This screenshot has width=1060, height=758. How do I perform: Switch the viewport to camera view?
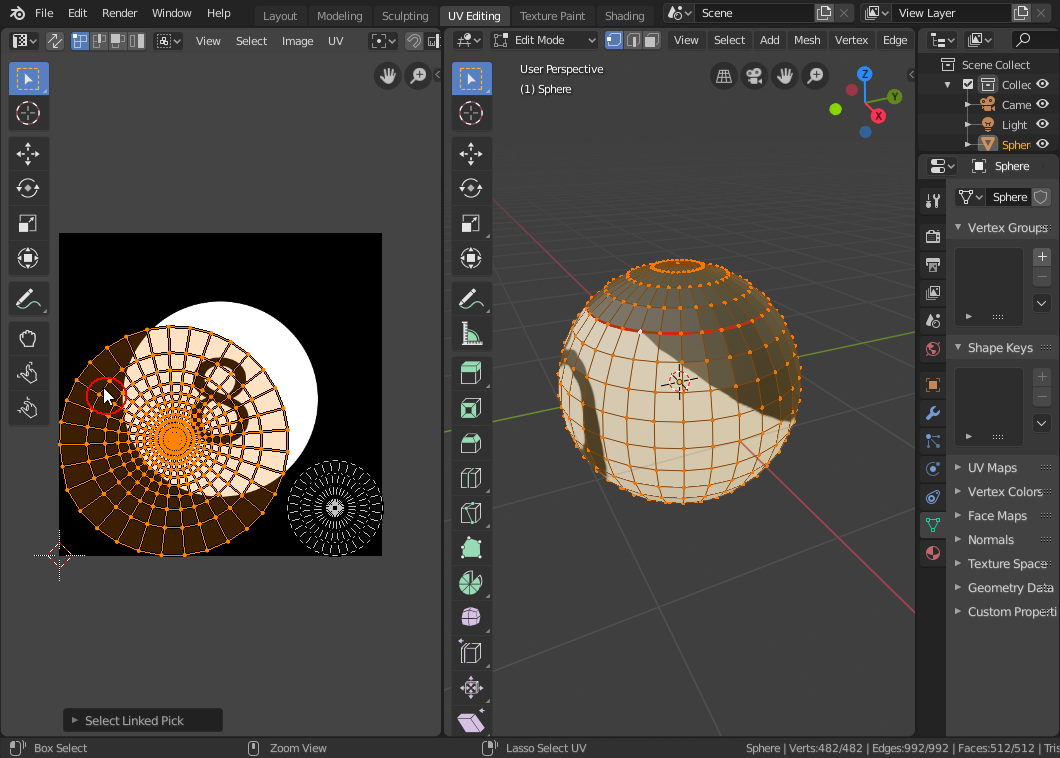tap(754, 76)
